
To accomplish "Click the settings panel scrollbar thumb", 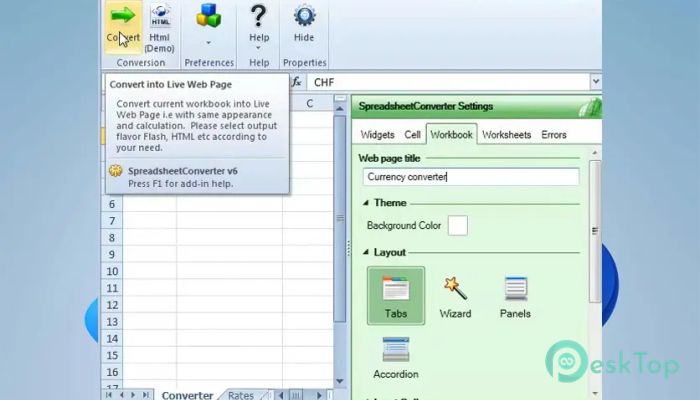I will click(x=595, y=231).
